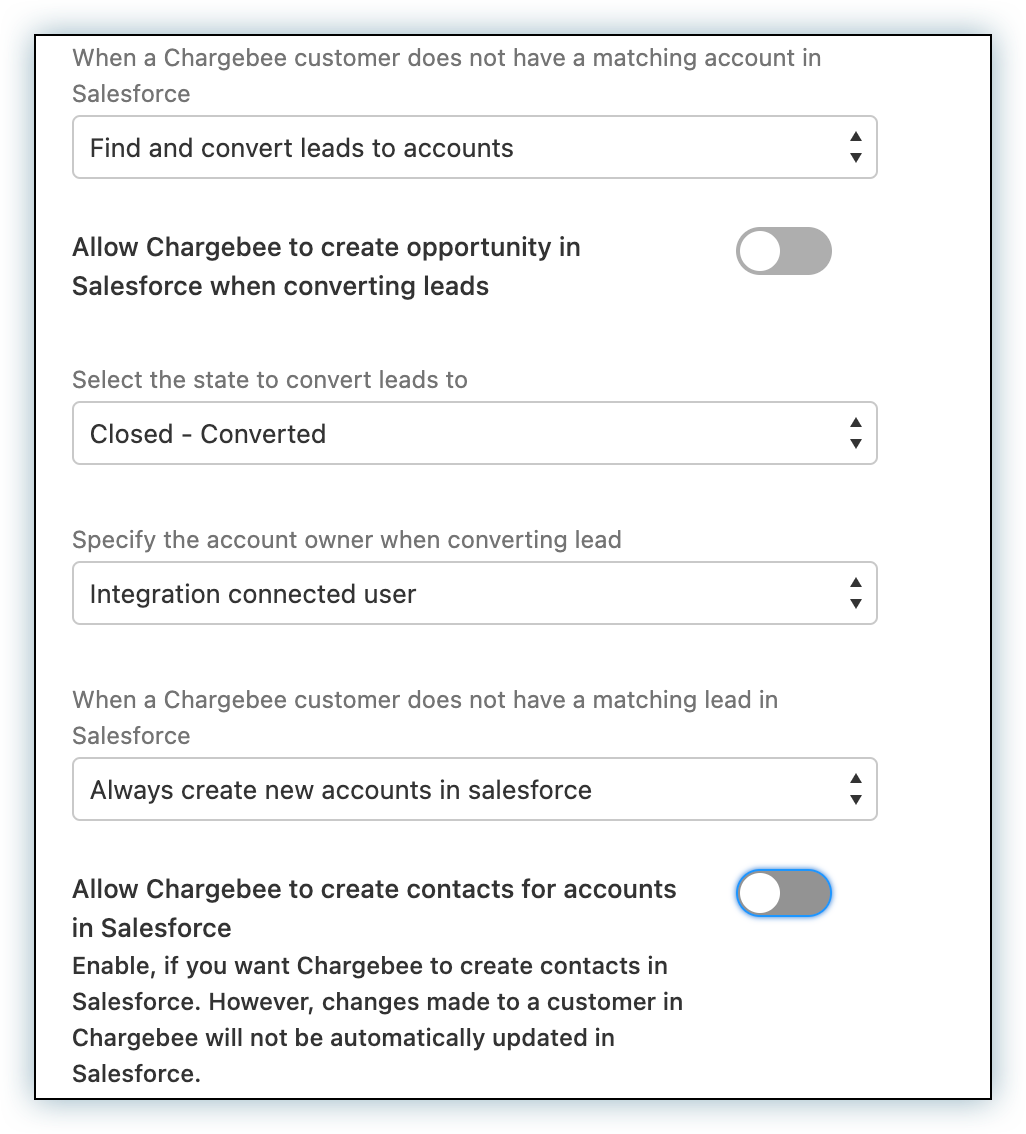The width and height of the screenshot is (1026, 1134).
Task: Click the arrows icon on the account owner dropdown
Action: click(x=855, y=594)
